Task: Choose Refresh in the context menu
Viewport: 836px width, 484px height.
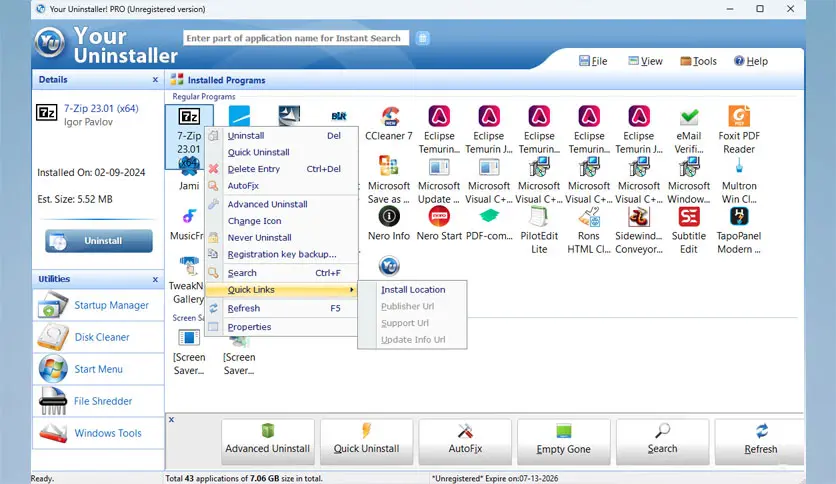Action: (x=282, y=308)
